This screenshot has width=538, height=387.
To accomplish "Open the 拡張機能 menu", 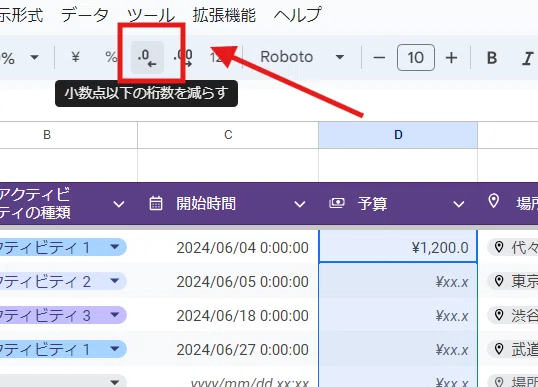I will pos(224,15).
